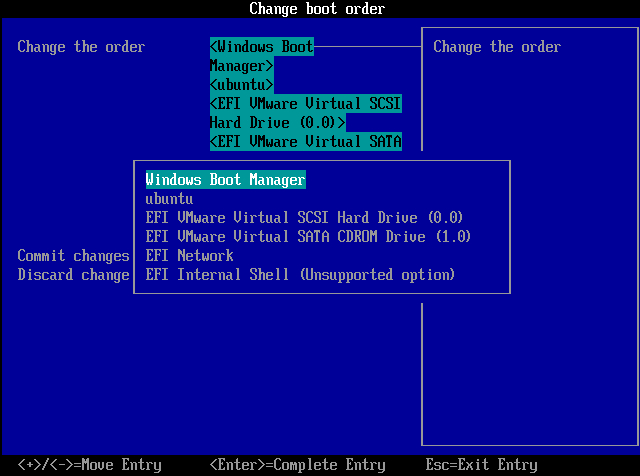Select ubuntu entry in popup list
The width and height of the screenshot is (640, 476).
pos(169,199)
